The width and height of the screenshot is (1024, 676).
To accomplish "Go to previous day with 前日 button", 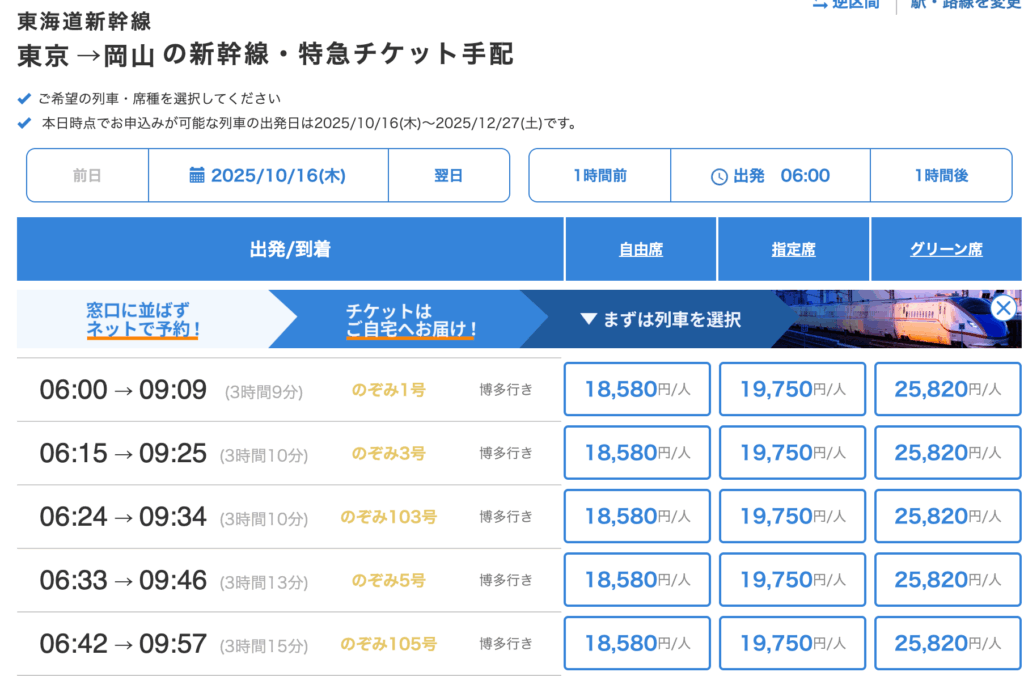I will (x=87, y=175).
